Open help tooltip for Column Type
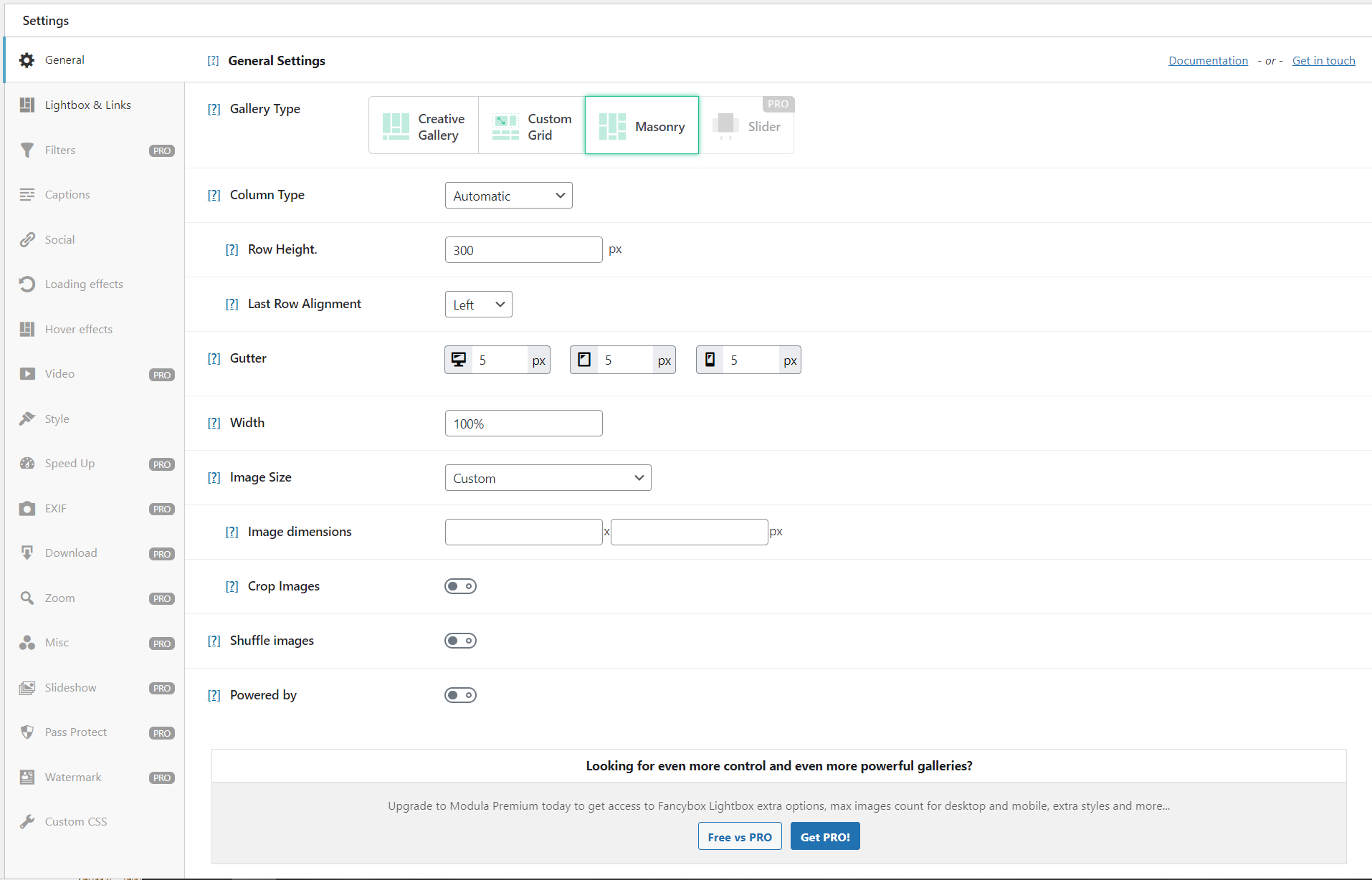The width and height of the screenshot is (1372, 880). tap(214, 195)
